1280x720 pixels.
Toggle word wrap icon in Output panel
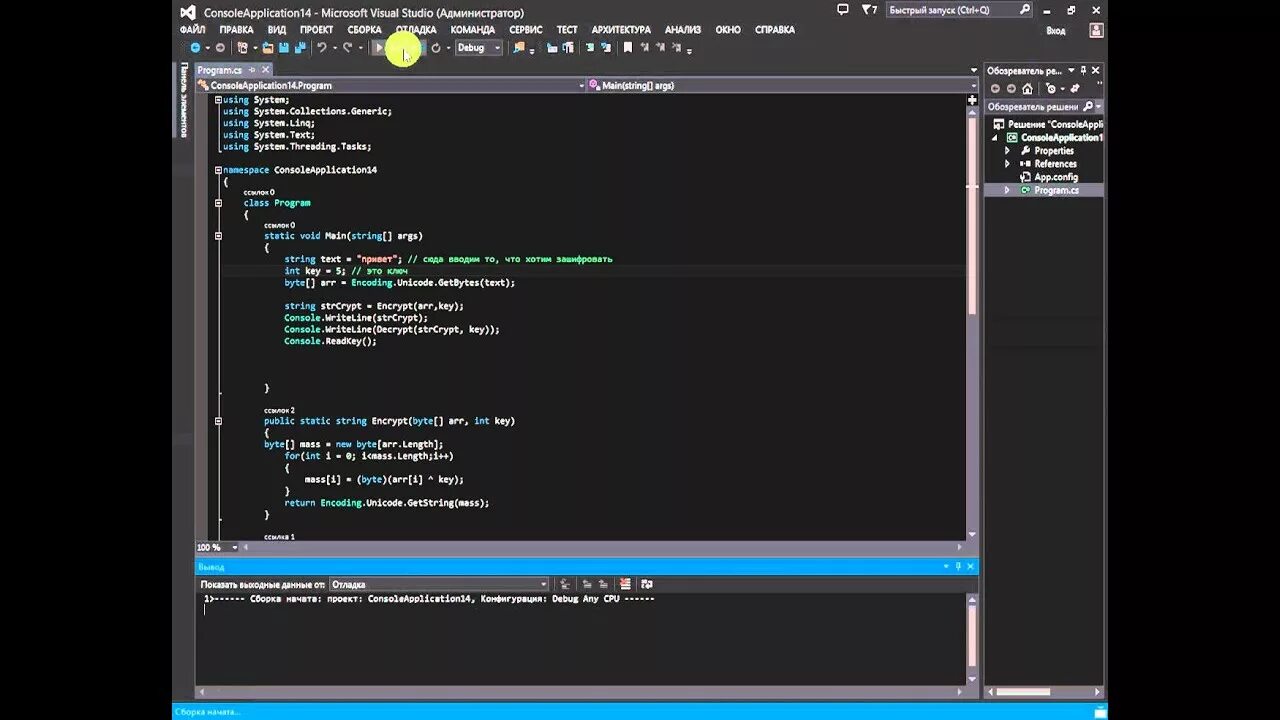(646, 584)
